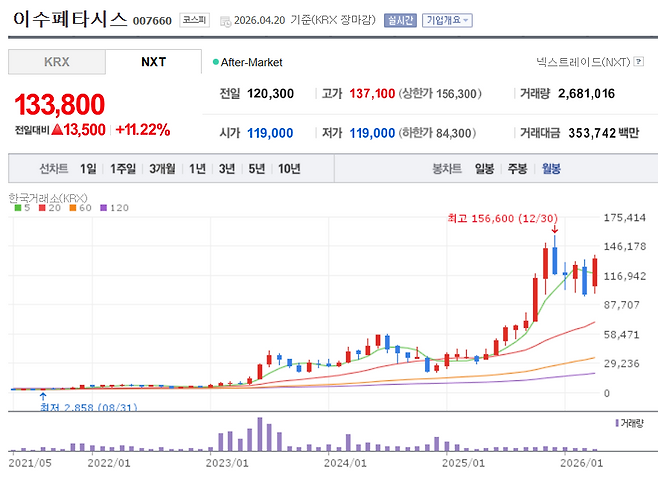Image resolution: width=658 pixels, height=486 pixels.
Task: Click the 거래량 legend square
Action: pyautogui.click(x=619, y=424)
